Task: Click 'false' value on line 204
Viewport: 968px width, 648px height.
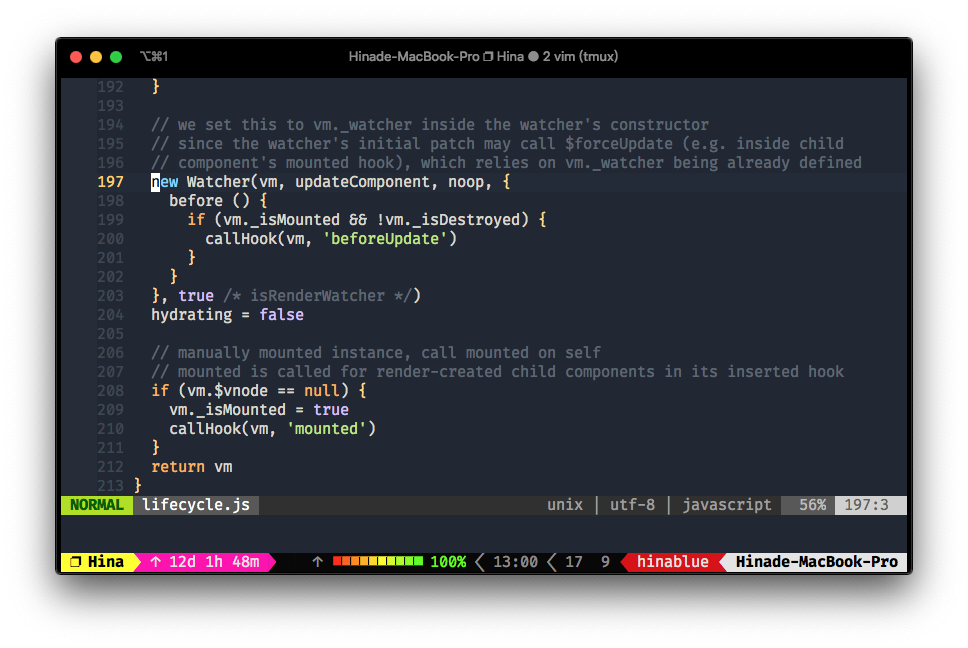Action: pos(282,315)
